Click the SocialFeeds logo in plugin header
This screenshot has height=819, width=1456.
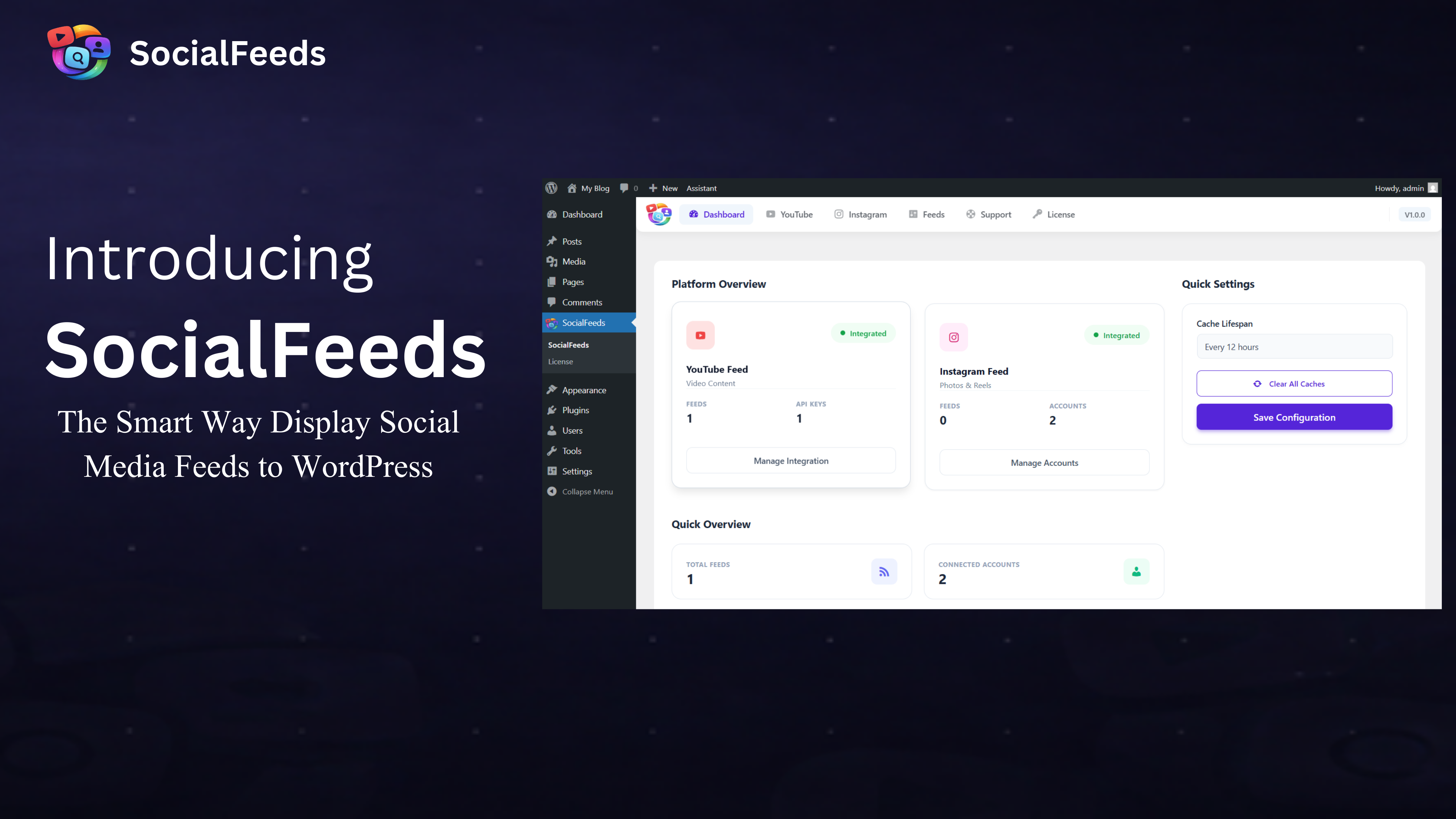click(x=658, y=214)
